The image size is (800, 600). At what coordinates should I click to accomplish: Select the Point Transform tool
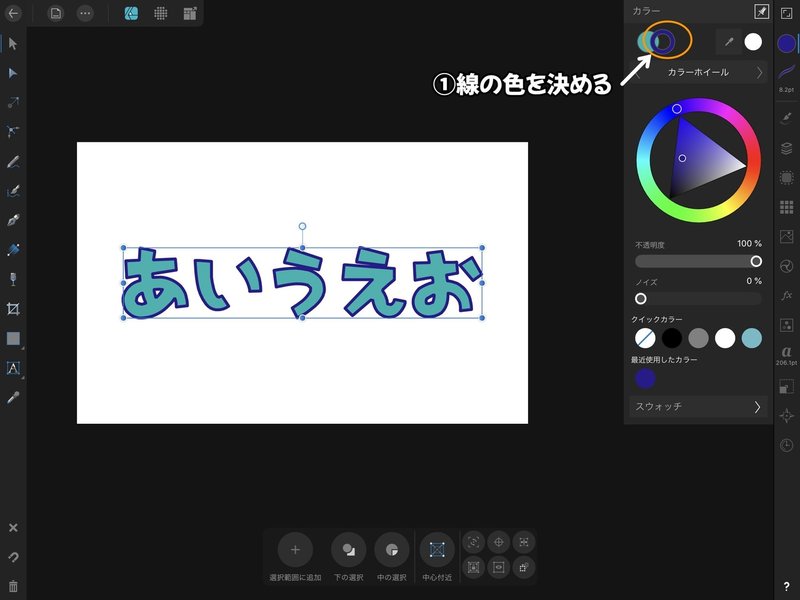[x=13, y=103]
